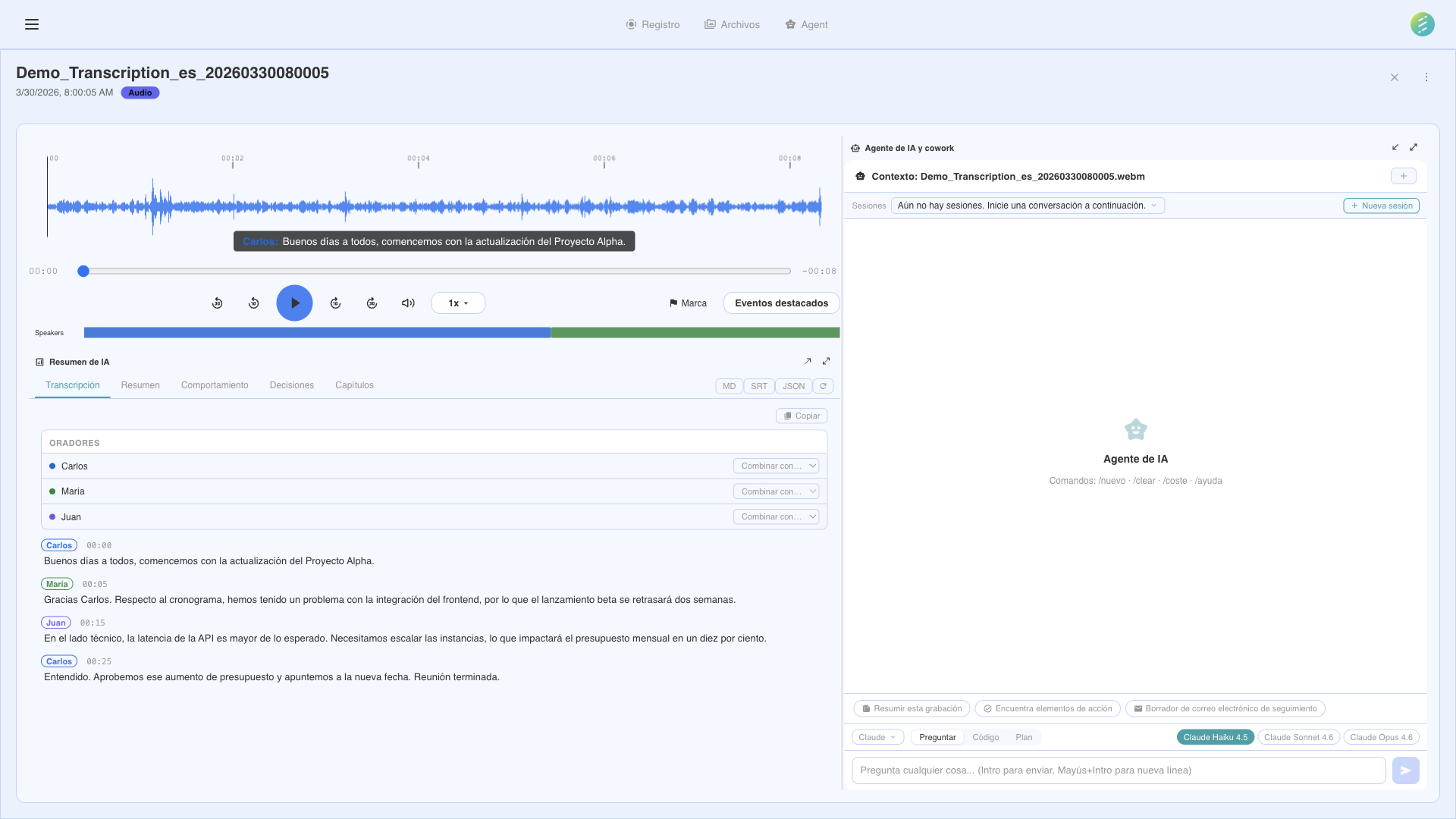
Task: Open the hamburger navigation menu
Action: [32, 24]
